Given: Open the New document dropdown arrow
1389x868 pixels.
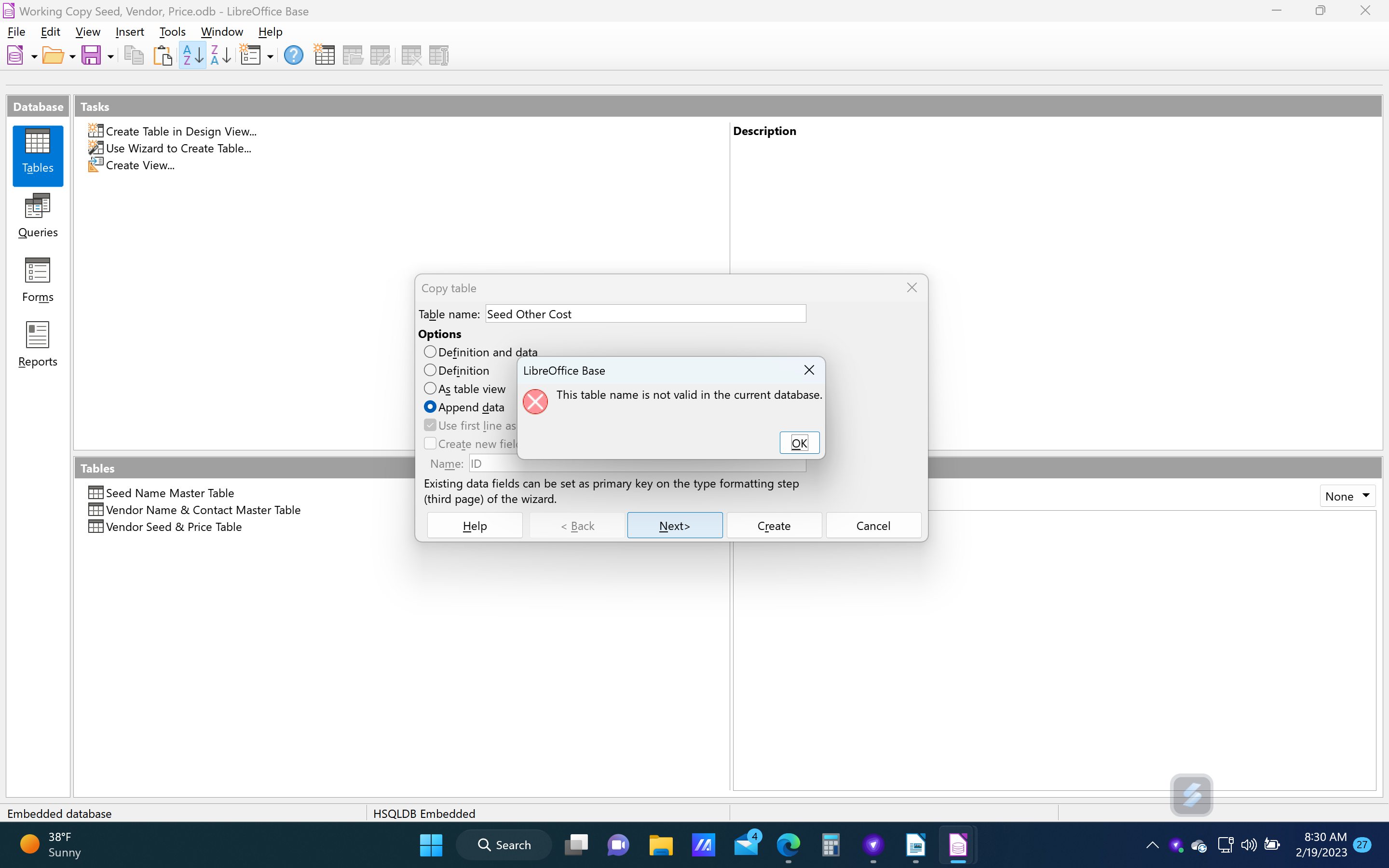Looking at the screenshot, I should (34, 56).
